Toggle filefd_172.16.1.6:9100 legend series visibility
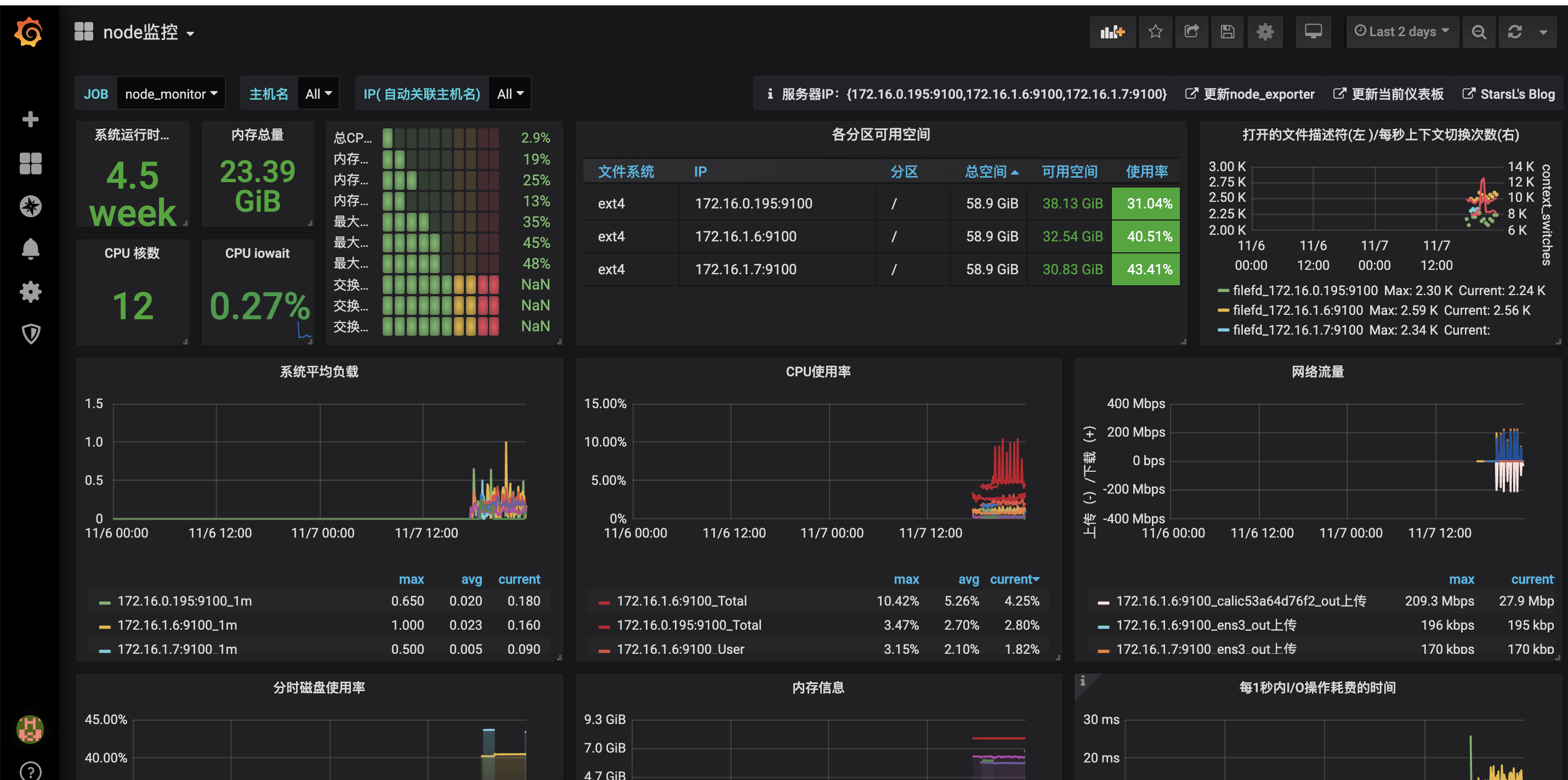This screenshot has width=1568, height=780. (x=1297, y=310)
